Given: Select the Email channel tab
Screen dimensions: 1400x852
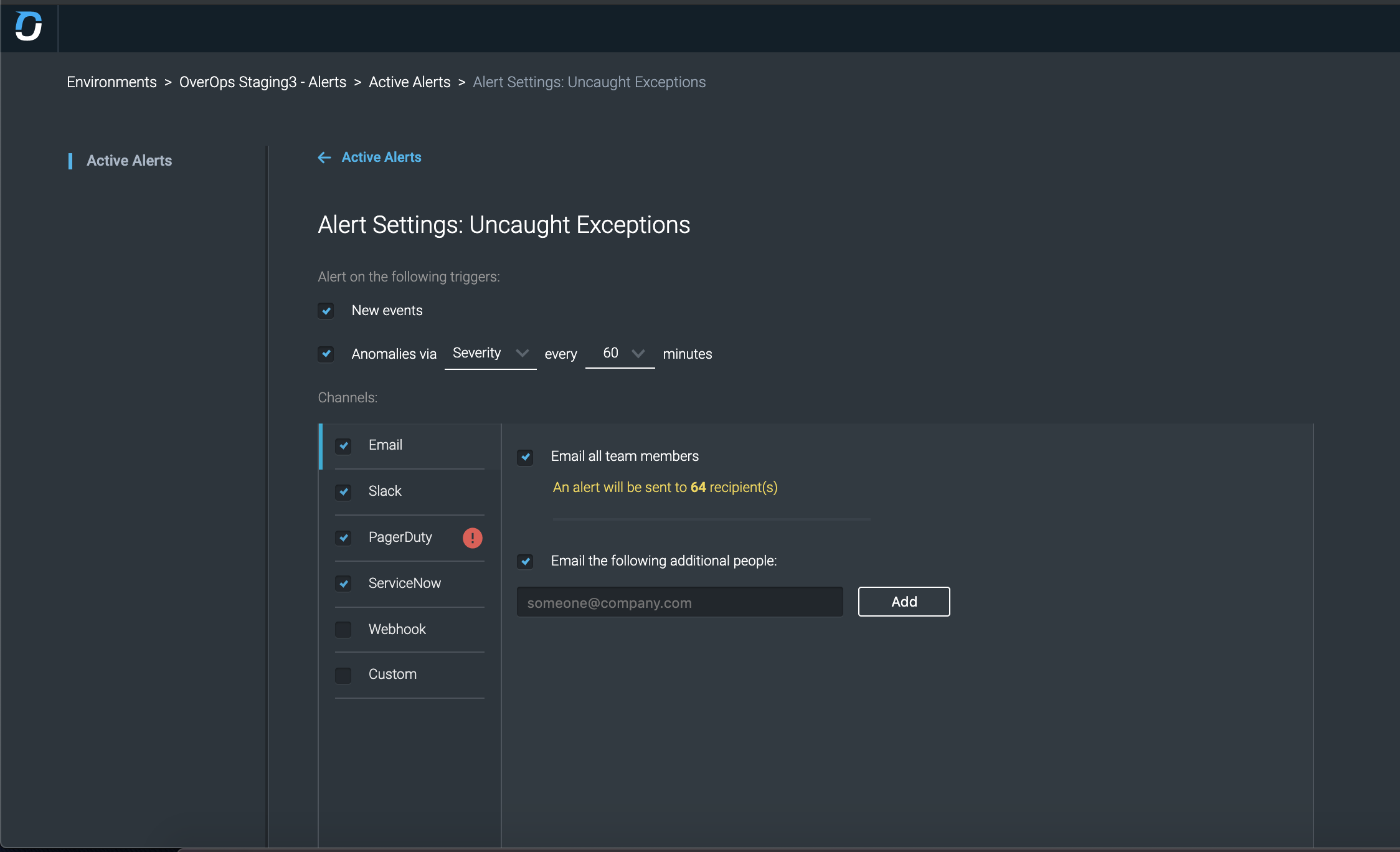Looking at the screenshot, I should 385,445.
